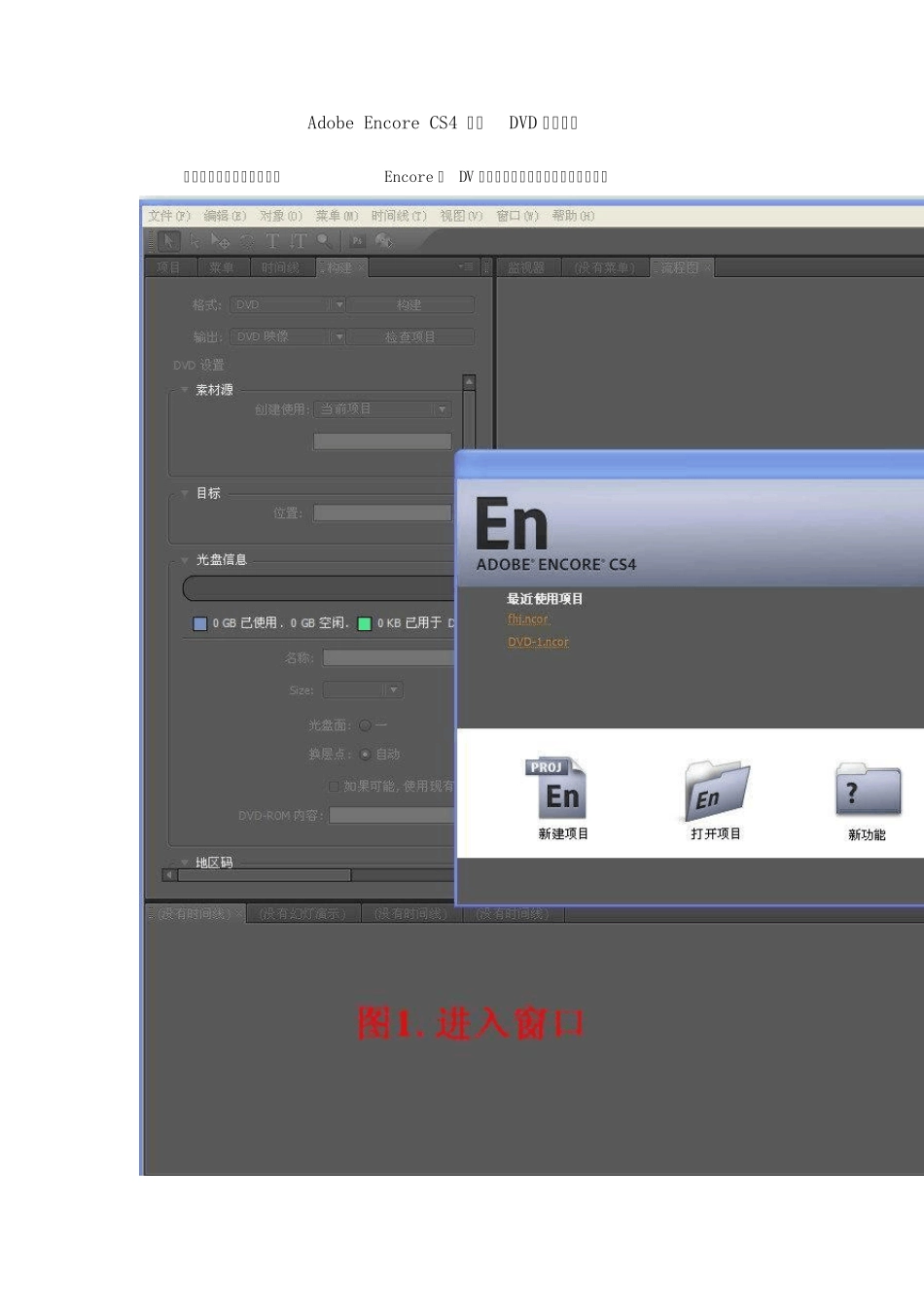924x1307 pixels.
Task: Click the horizontal scrollbar left arrow
Action: [169, 875]
